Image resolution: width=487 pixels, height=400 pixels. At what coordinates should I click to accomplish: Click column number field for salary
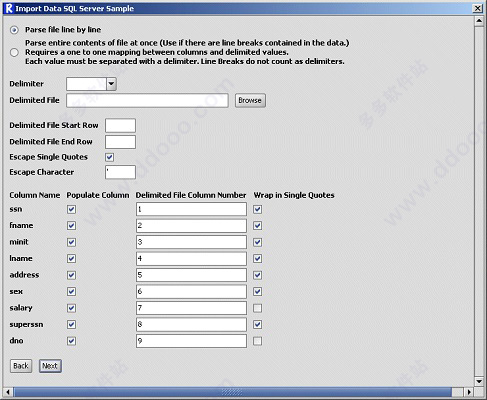[x=191, y=308]
